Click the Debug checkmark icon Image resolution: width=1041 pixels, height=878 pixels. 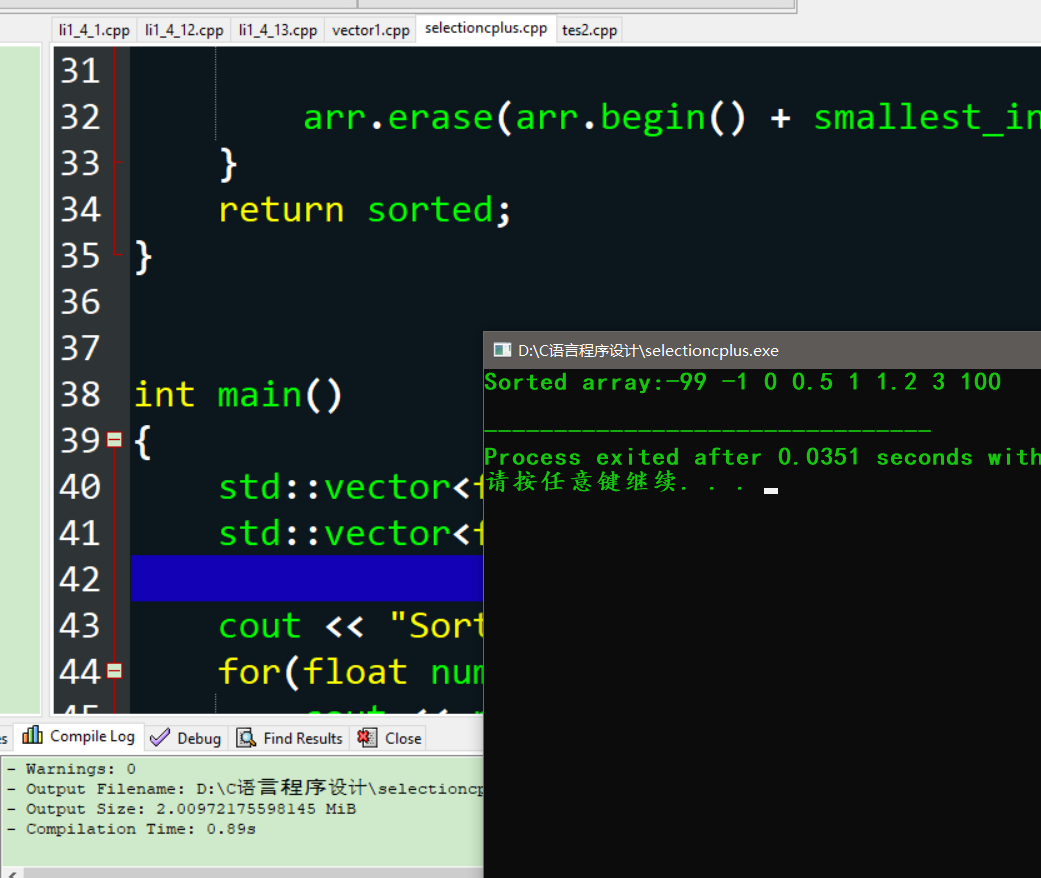pyautogui.click(x=160, y=737)
